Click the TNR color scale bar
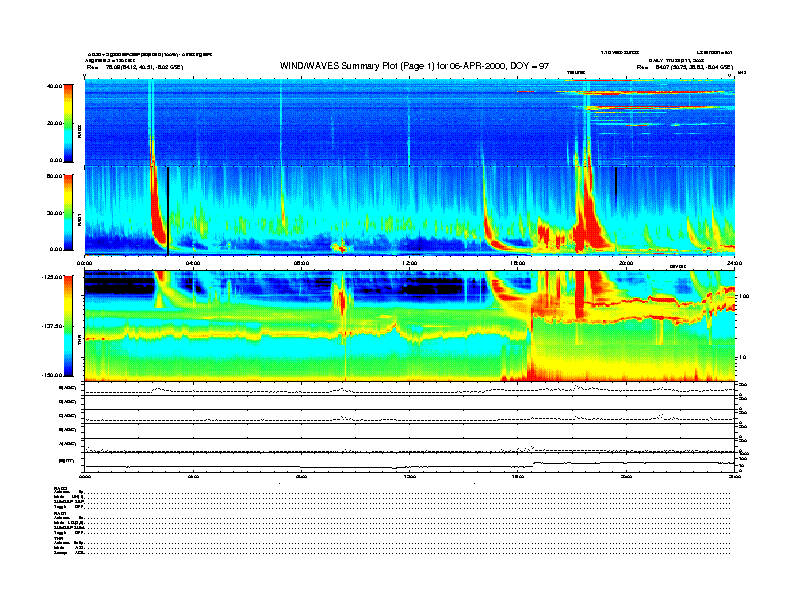 coord(68,326)
